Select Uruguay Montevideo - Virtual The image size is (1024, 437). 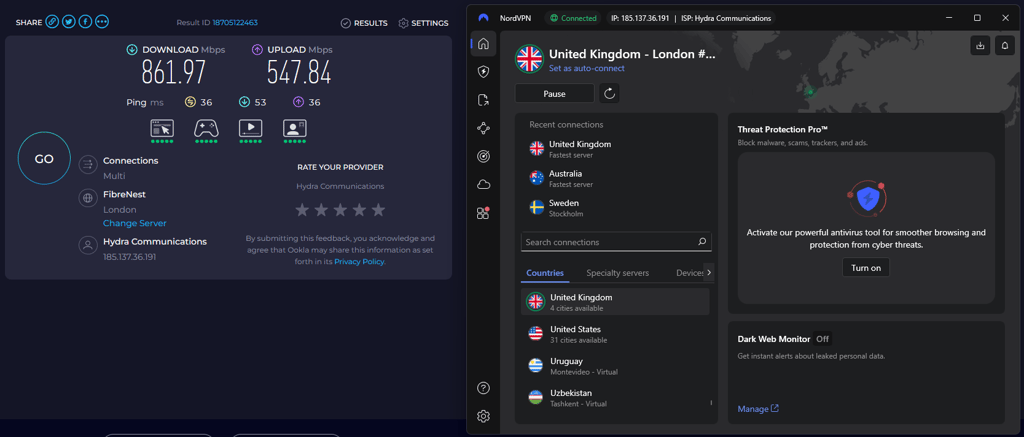coord(615,366)
